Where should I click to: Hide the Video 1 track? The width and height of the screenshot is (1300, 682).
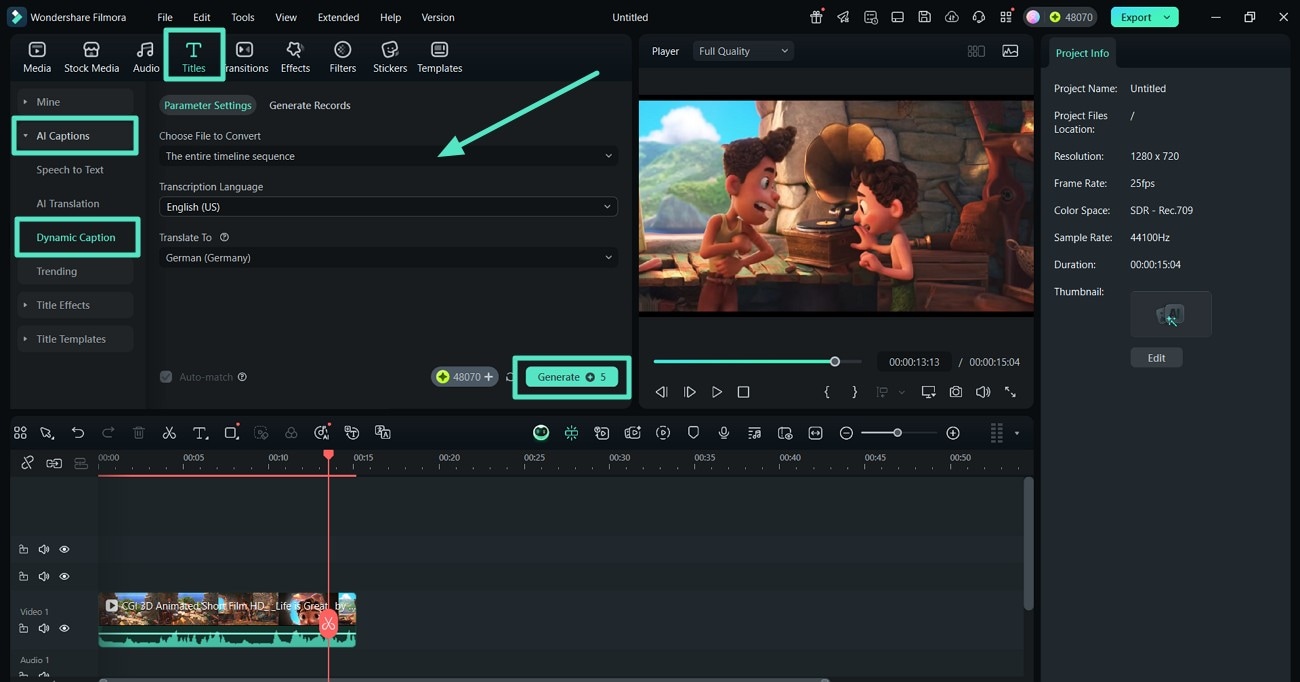64,628
